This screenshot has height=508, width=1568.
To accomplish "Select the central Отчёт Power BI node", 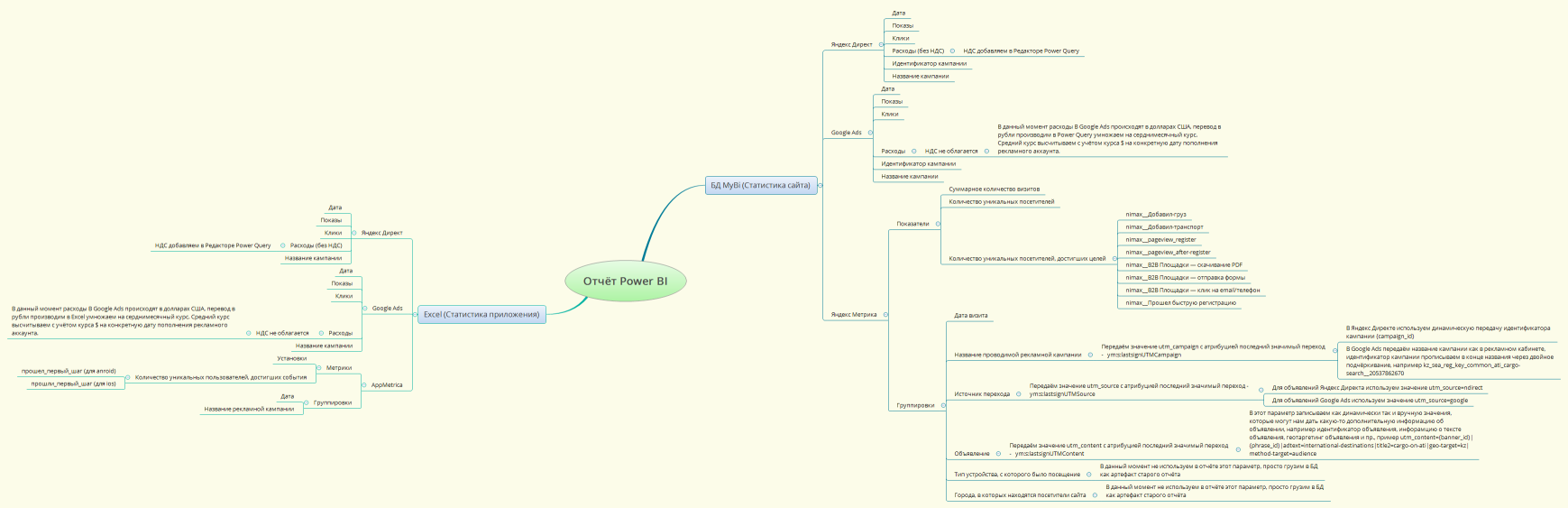I will click(x=625, y=282).
